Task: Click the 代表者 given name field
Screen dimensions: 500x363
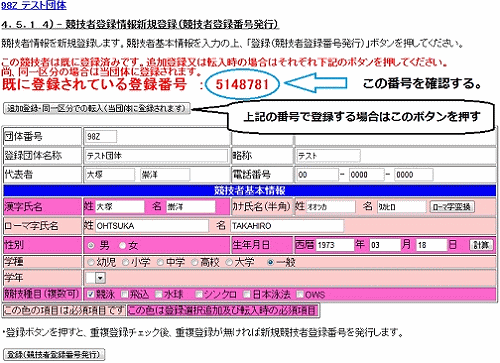Action: (165, 175)
